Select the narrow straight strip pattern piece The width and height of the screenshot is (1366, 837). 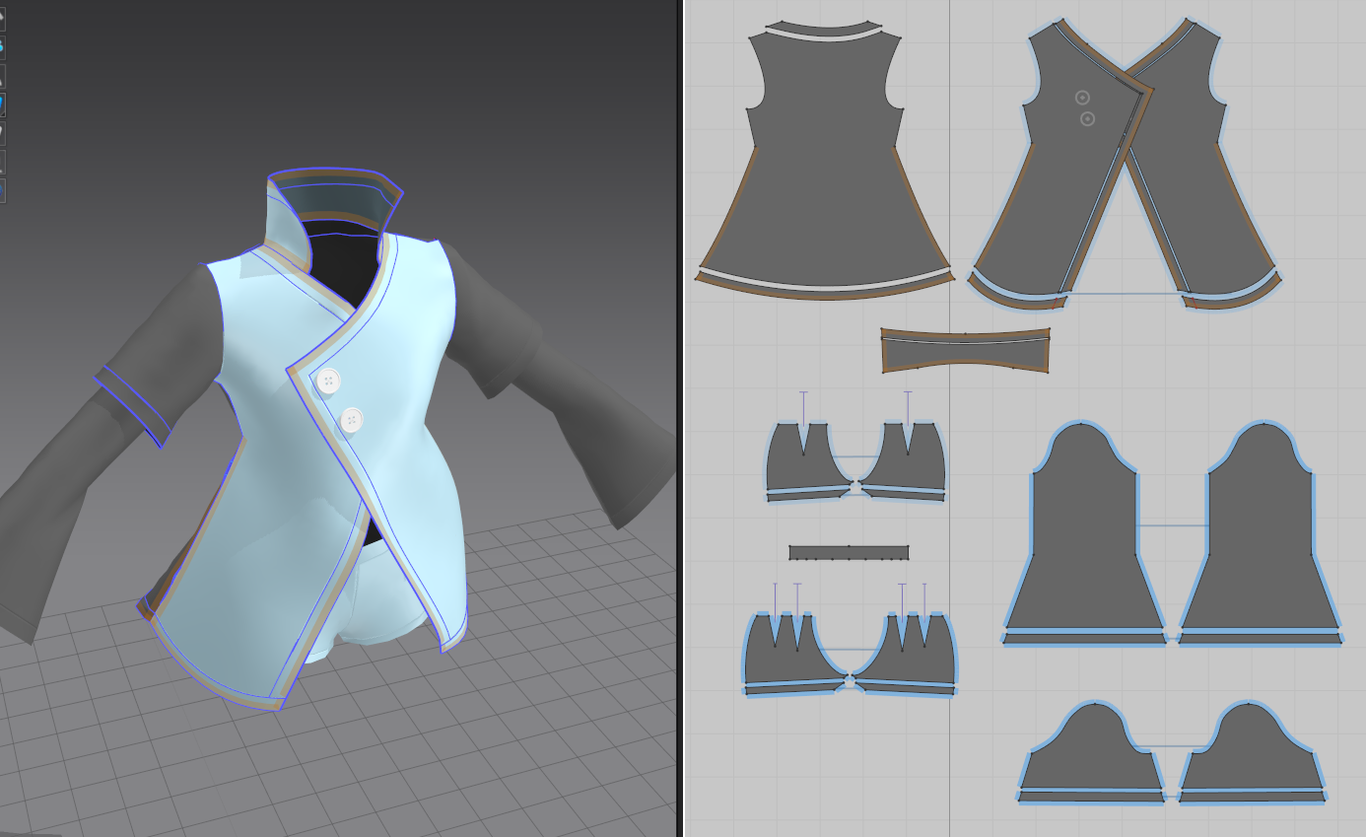point(849,552)
